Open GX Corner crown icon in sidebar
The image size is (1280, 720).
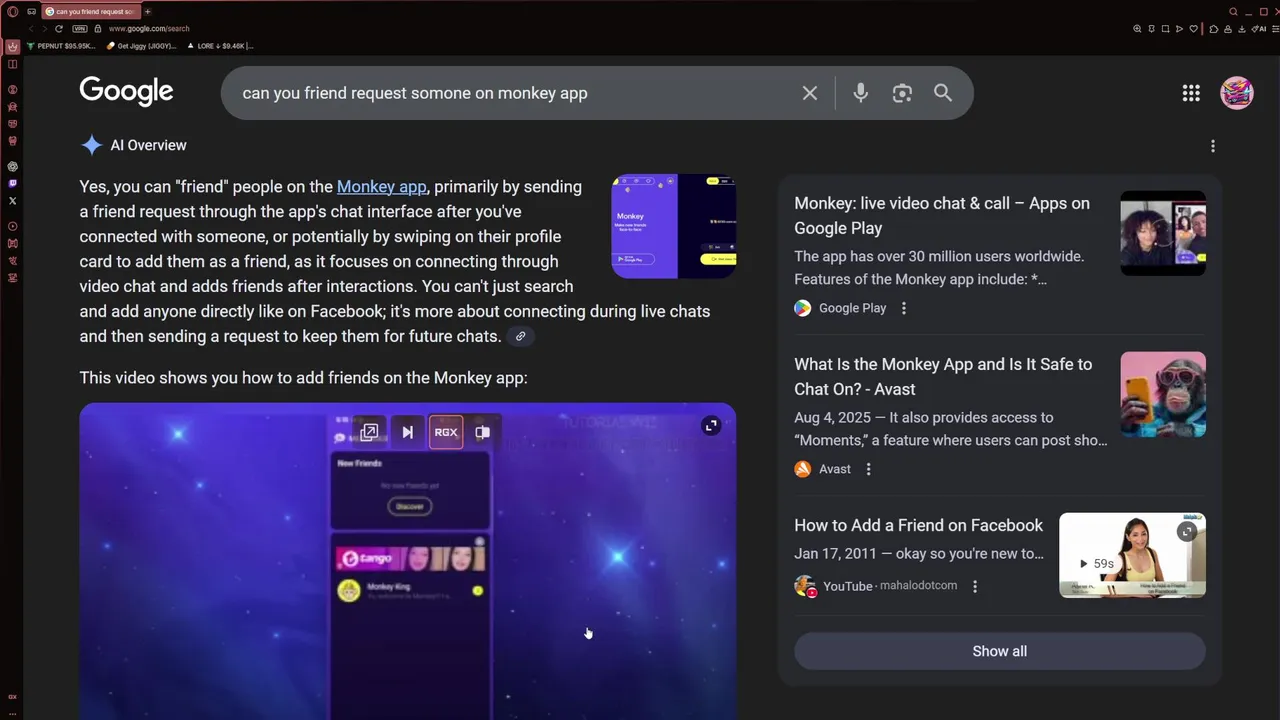12,46
